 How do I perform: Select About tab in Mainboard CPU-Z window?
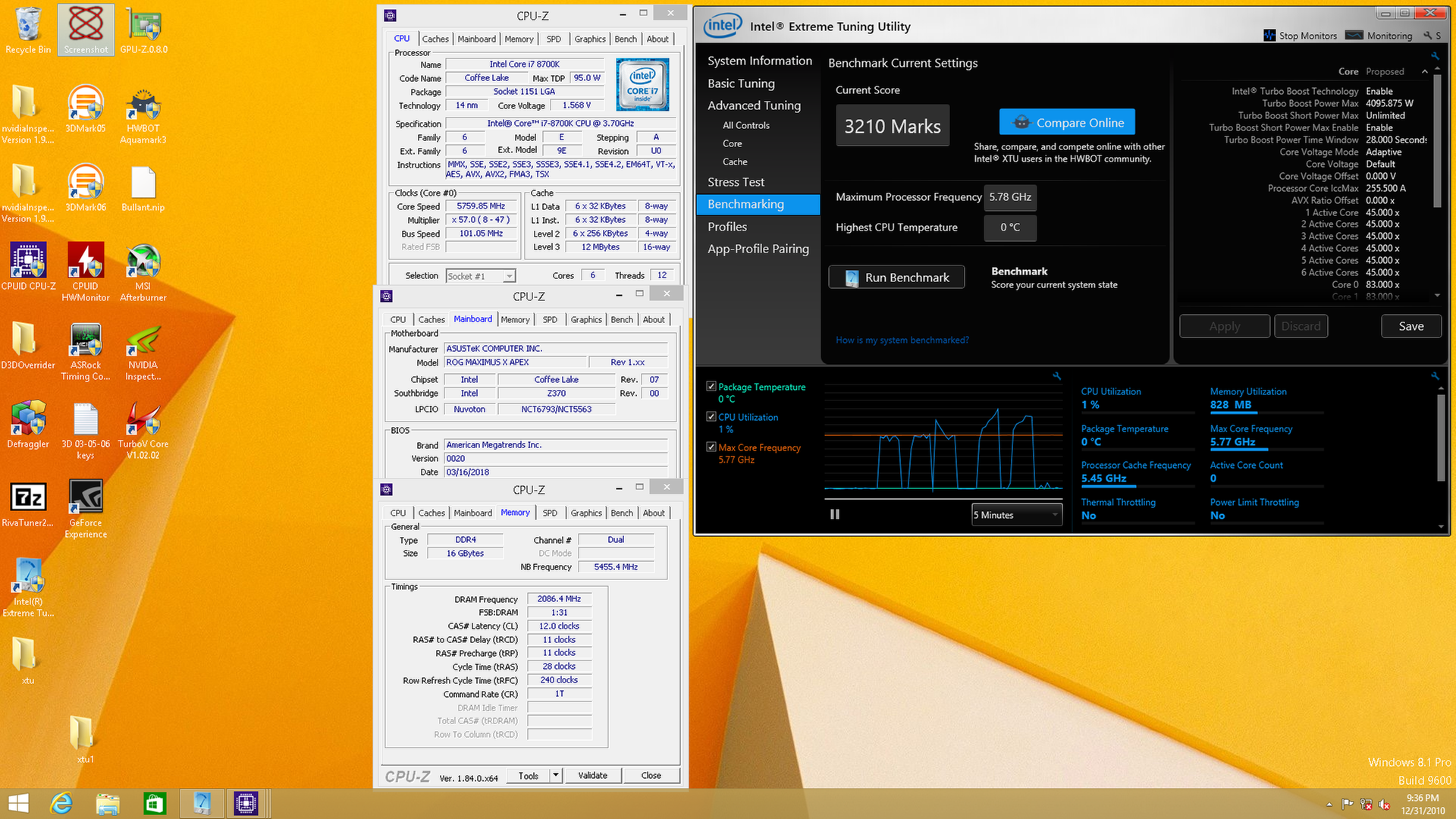tap(654, 319)
